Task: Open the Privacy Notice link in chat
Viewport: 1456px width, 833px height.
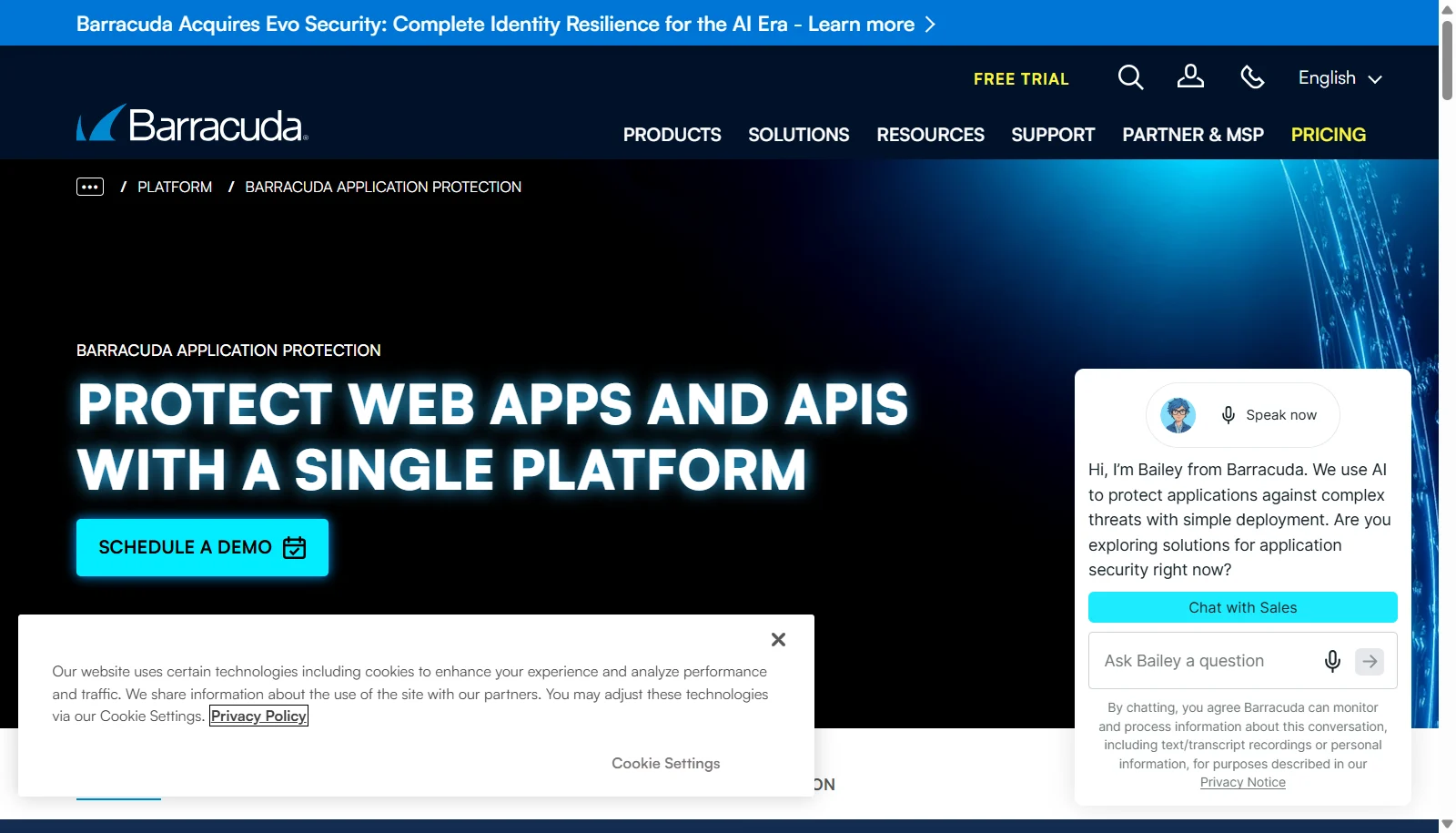Action: coord(1242,782)
